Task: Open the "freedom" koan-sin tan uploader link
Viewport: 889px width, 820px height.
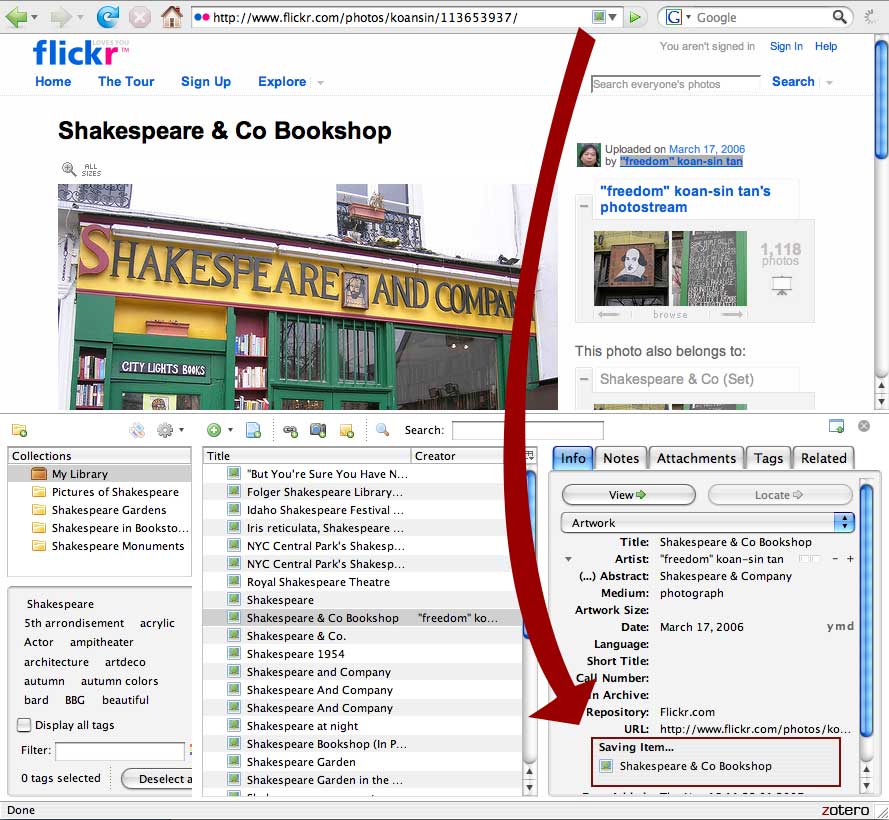Action: (681, 161)
